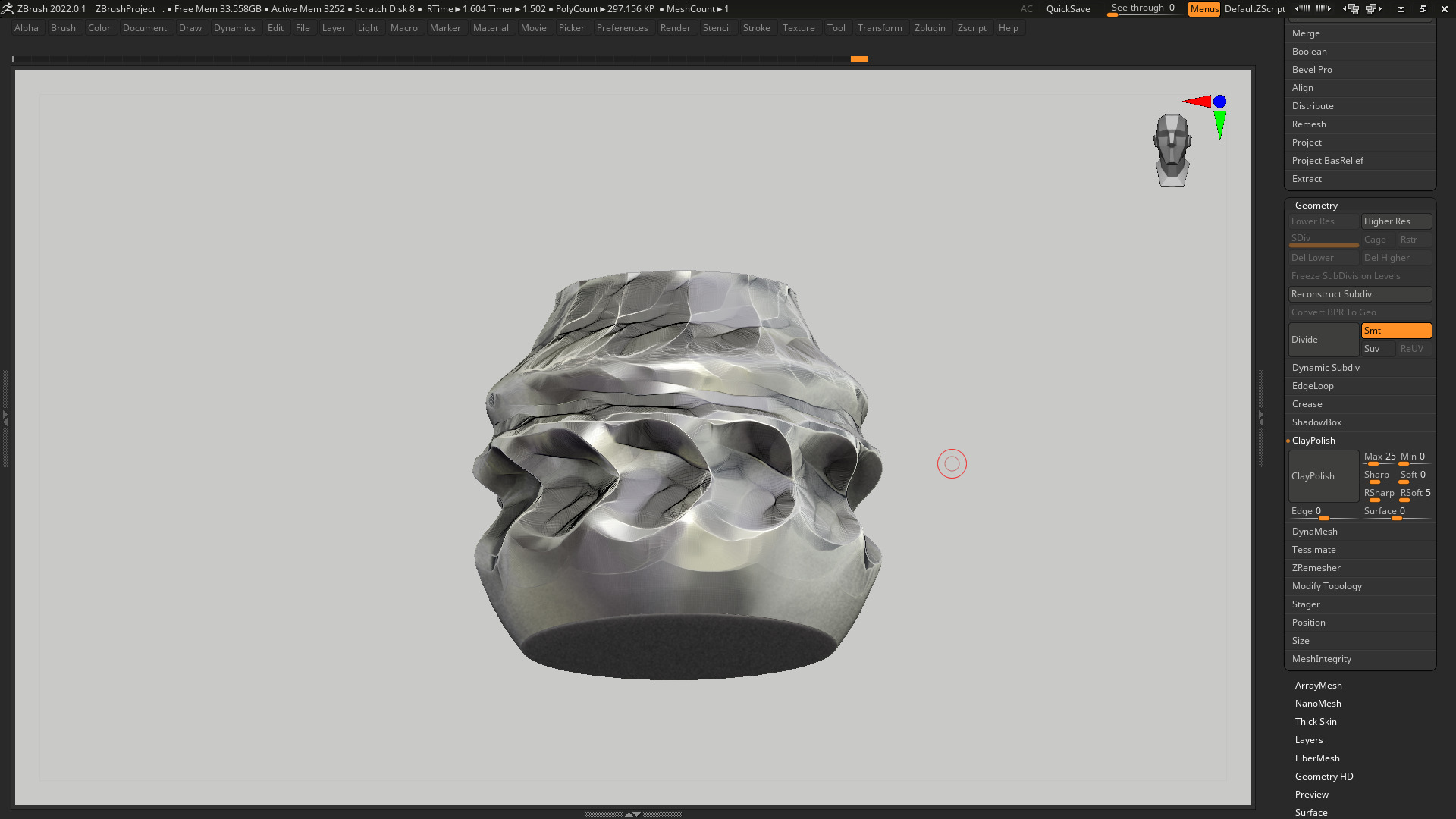Open the Render menu
1456x819 pixels.
675,28
